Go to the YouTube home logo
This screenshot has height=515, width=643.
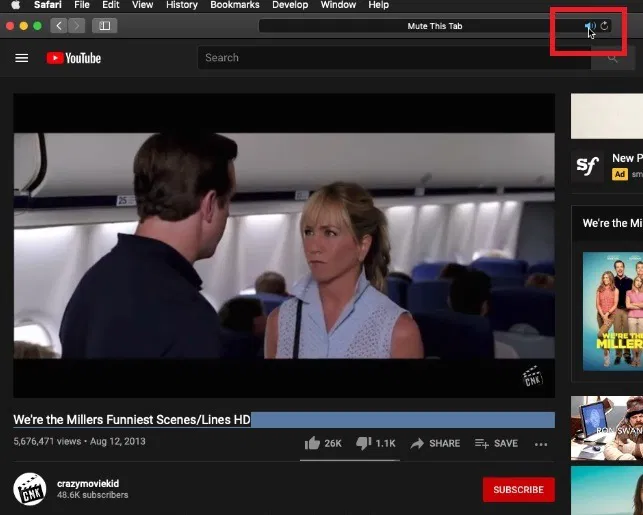[x=74, y=58]
